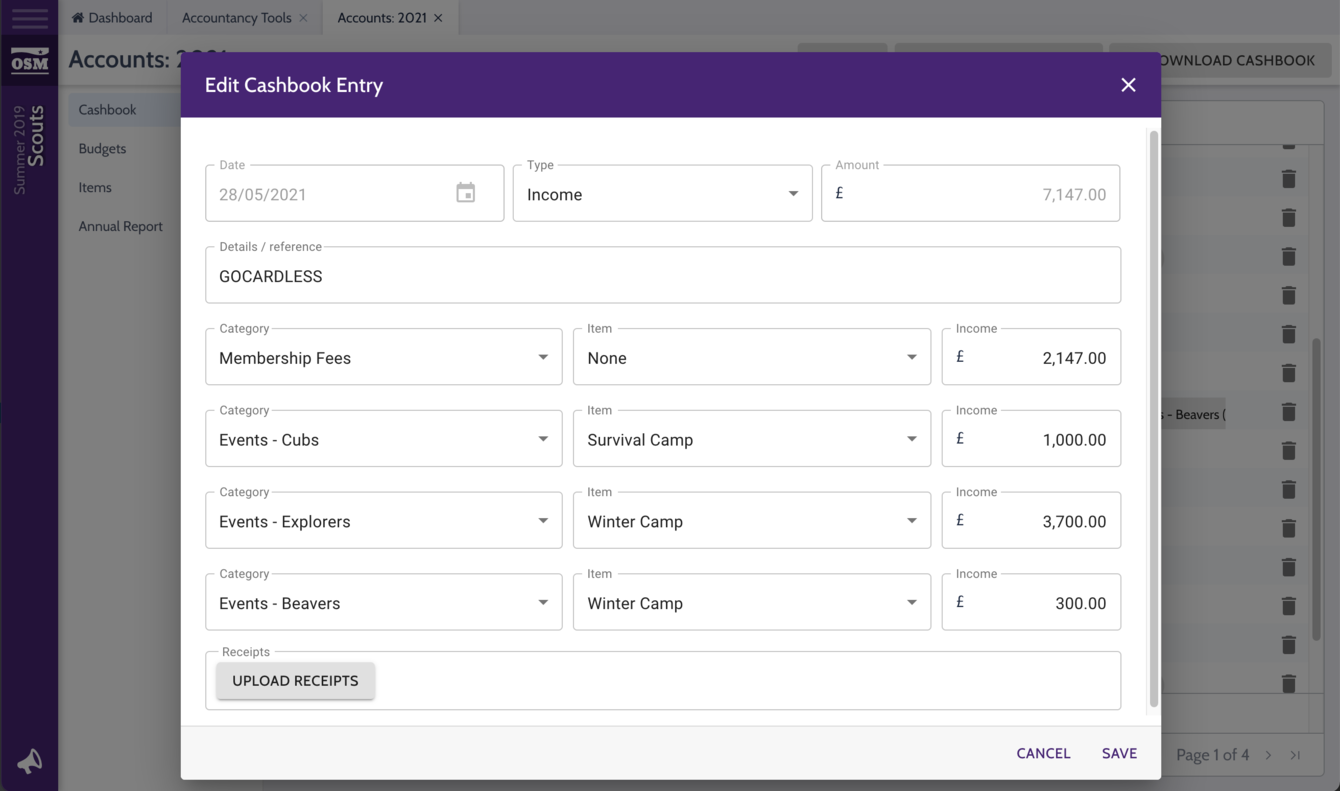The width and height of the screenshot is (1340, 791).
Task: Open the hamburger menu at top left
Action: click(x=29, y=18)
